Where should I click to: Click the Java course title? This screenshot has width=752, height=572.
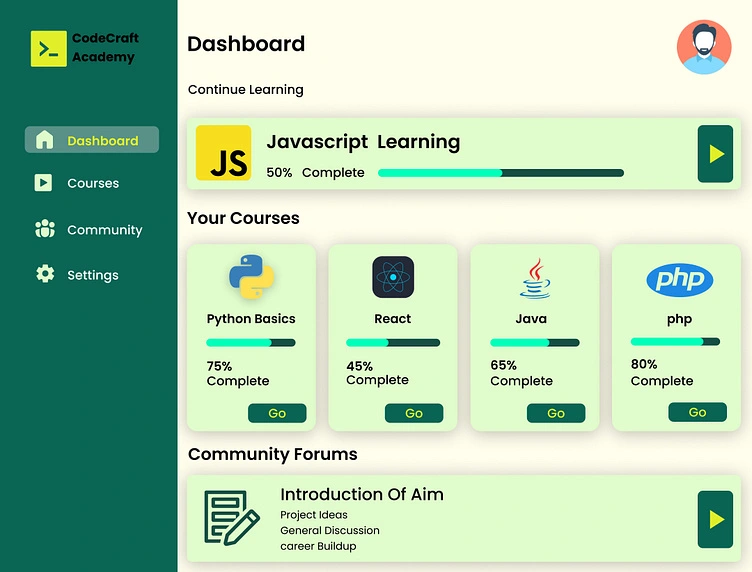(531, 319)
